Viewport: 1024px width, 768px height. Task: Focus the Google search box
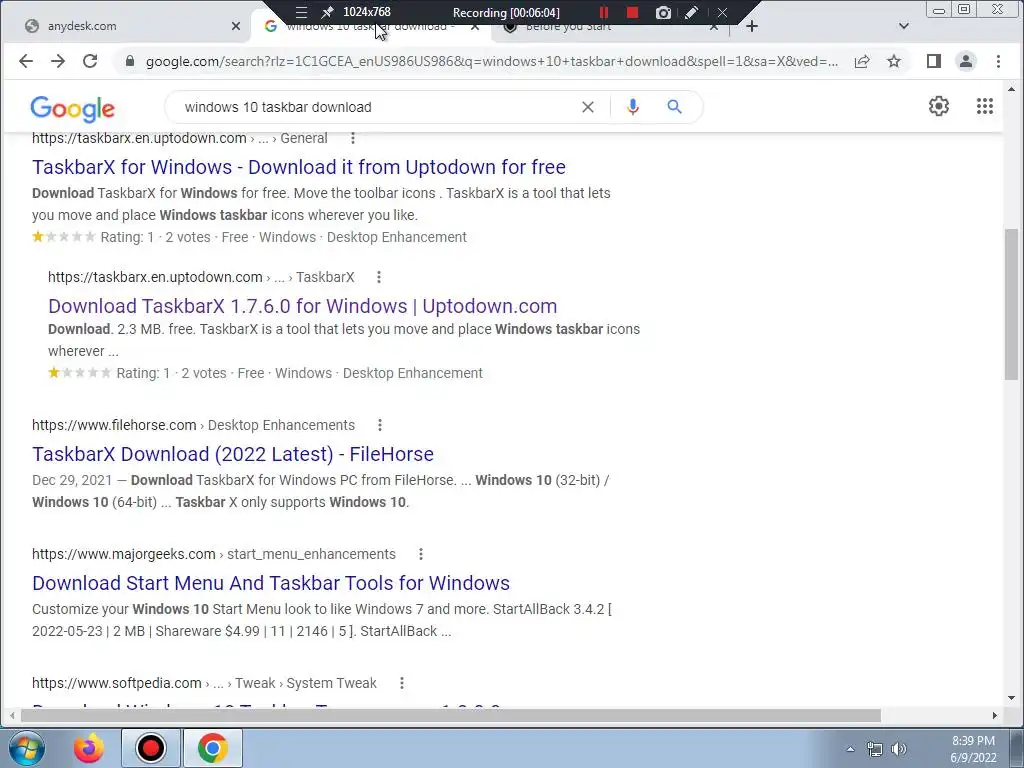(x=376, y=107)
